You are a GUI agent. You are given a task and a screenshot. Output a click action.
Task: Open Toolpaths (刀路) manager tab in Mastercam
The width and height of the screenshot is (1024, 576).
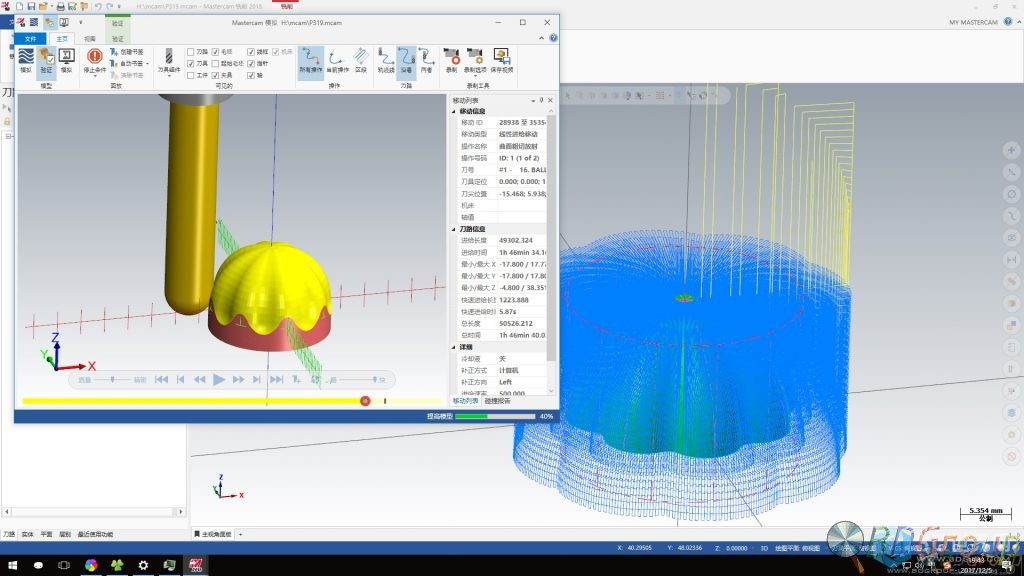point(8,534)
